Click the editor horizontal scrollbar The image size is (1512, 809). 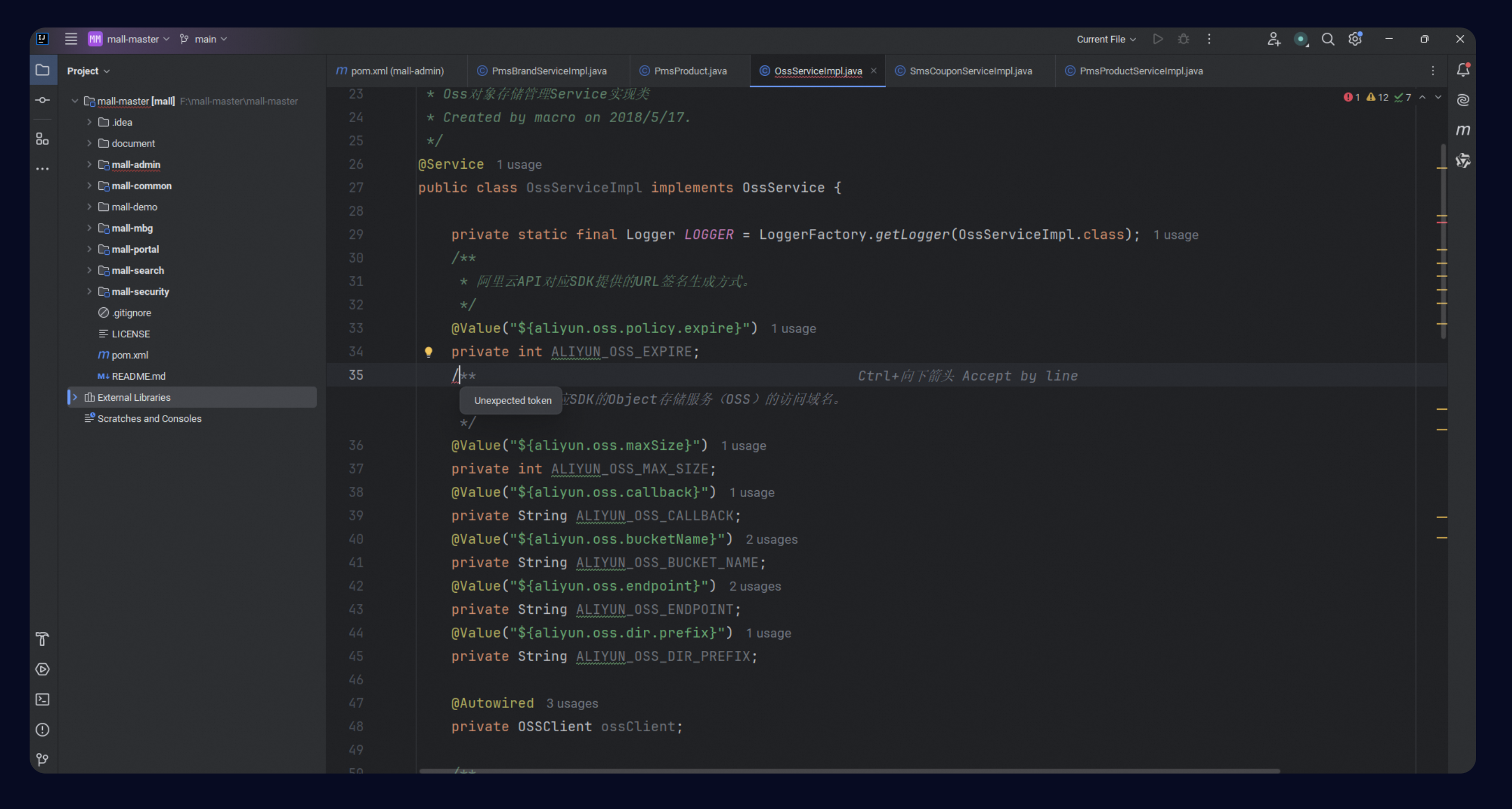(x=849, y=771)
